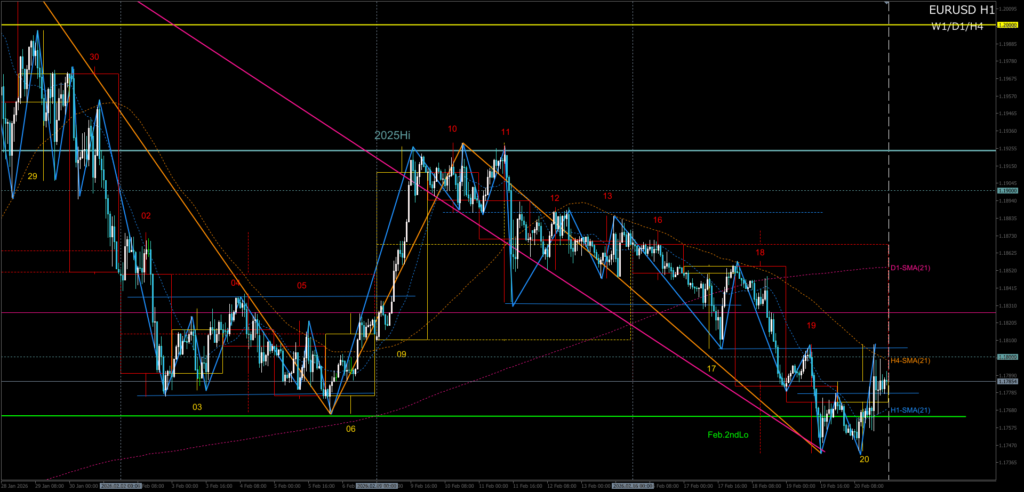Select the yellow day marker 20
This screenshot has width=1024, height=492.
864,459
